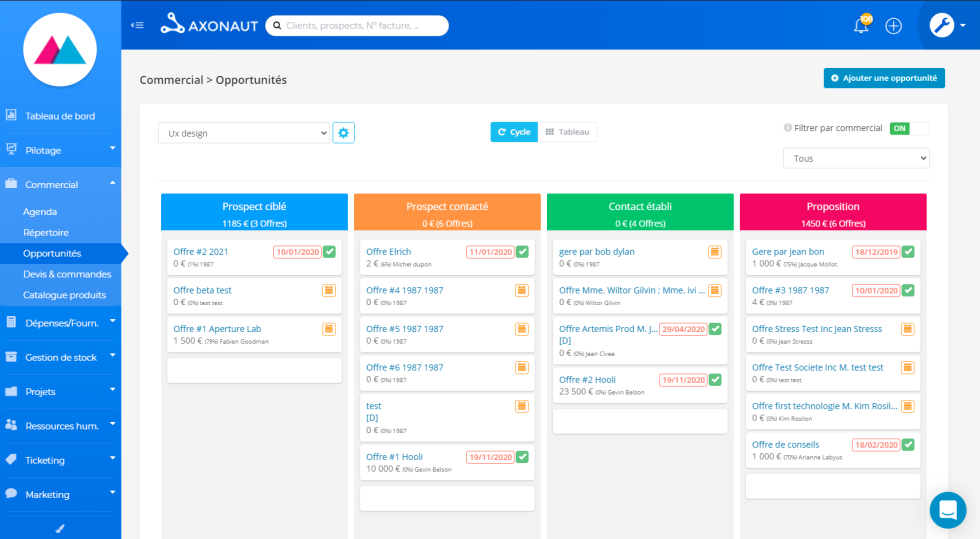Viewport: 980px width, 539px height.
Task: Click the plus circle quick-add icon
Action: (894, 26)
